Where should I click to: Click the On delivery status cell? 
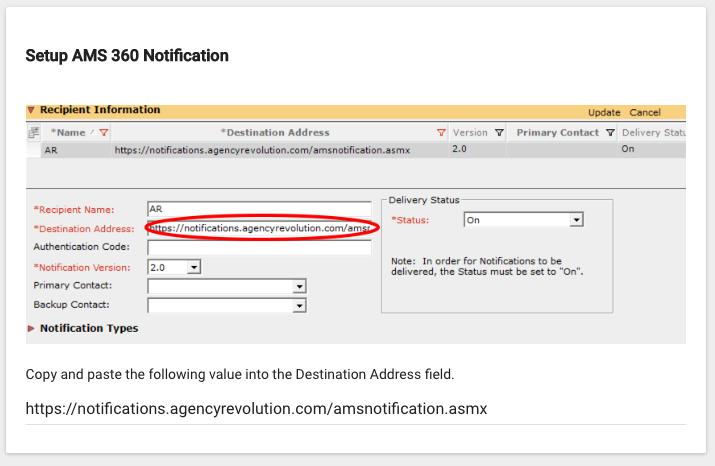628,149
